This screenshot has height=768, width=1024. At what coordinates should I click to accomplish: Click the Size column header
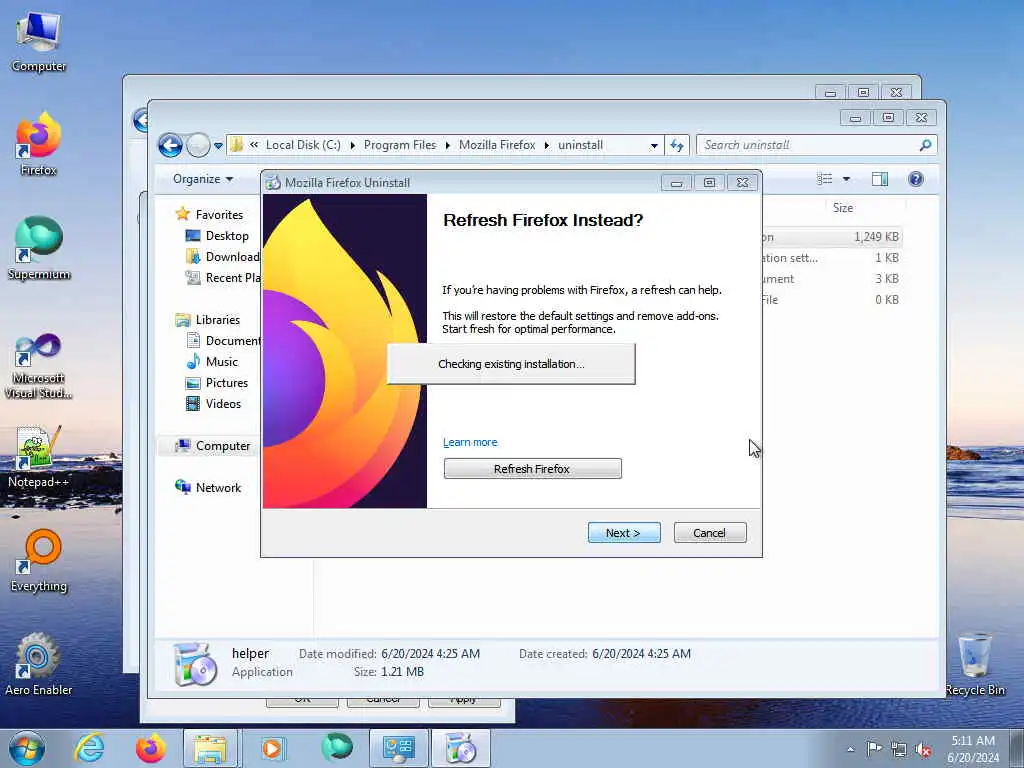pos(842,208)
